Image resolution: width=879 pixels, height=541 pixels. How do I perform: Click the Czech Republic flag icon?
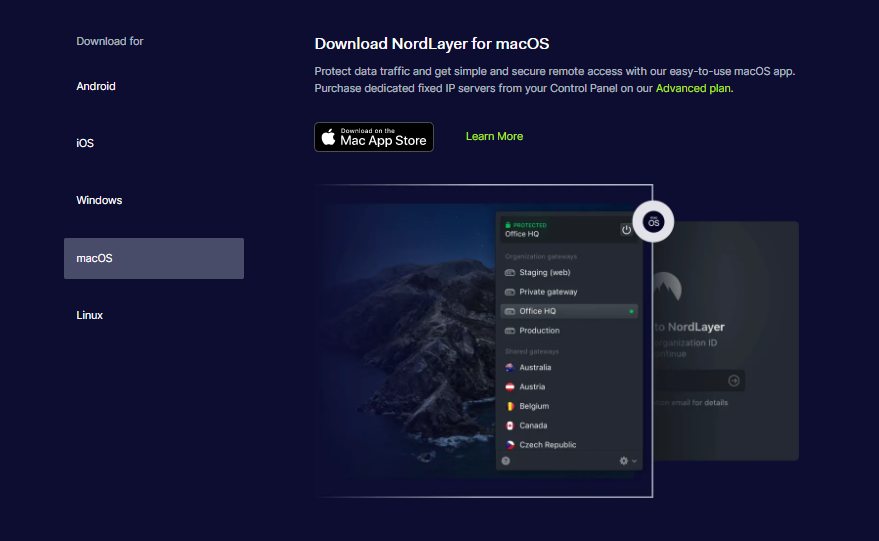point(510,445)
